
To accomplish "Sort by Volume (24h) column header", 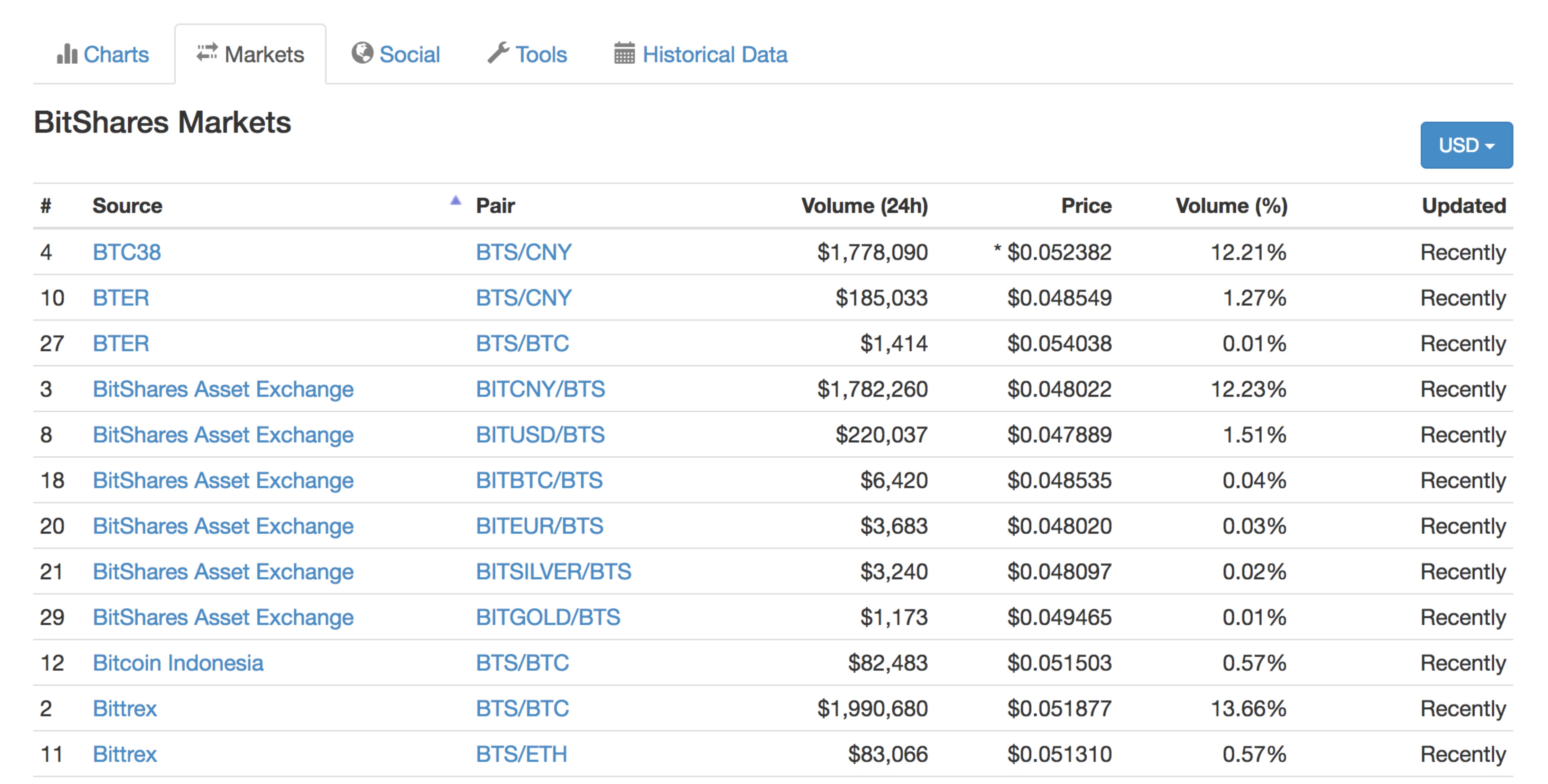I will pyautogui.click(x=865, y=206).
